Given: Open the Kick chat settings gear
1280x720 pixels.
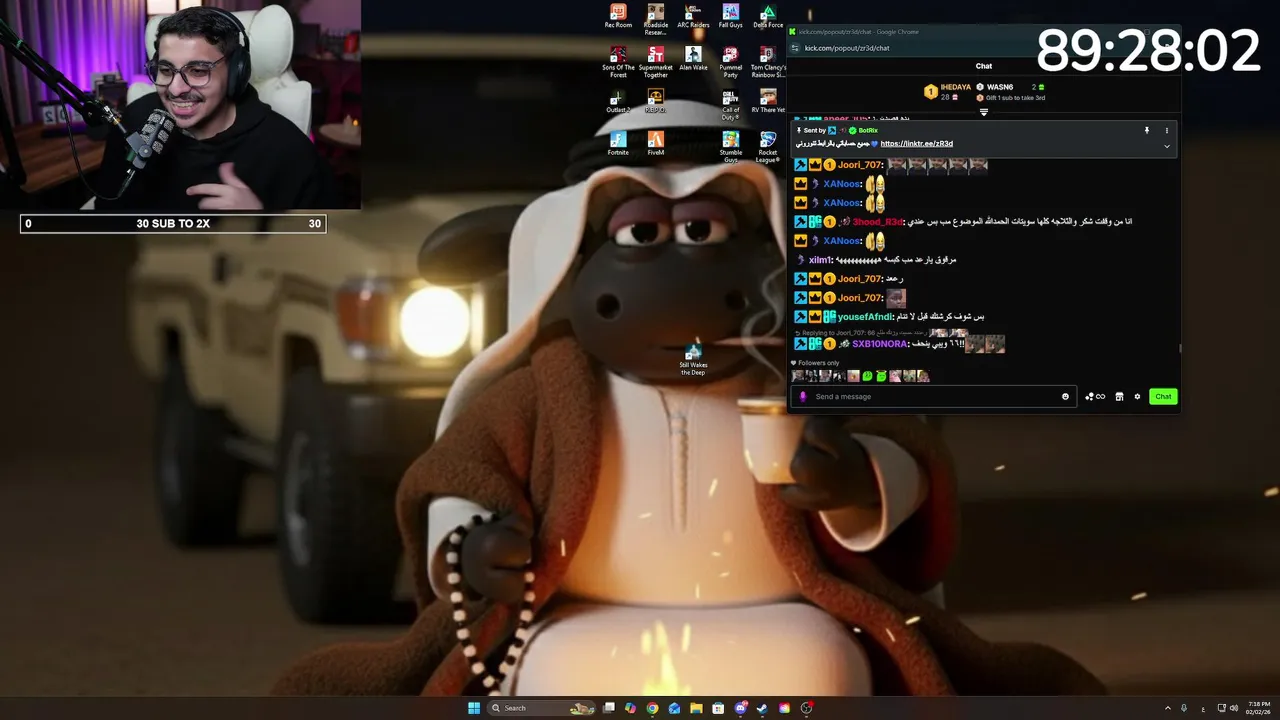Looking at the screenshot, I should coord(1137,397).
